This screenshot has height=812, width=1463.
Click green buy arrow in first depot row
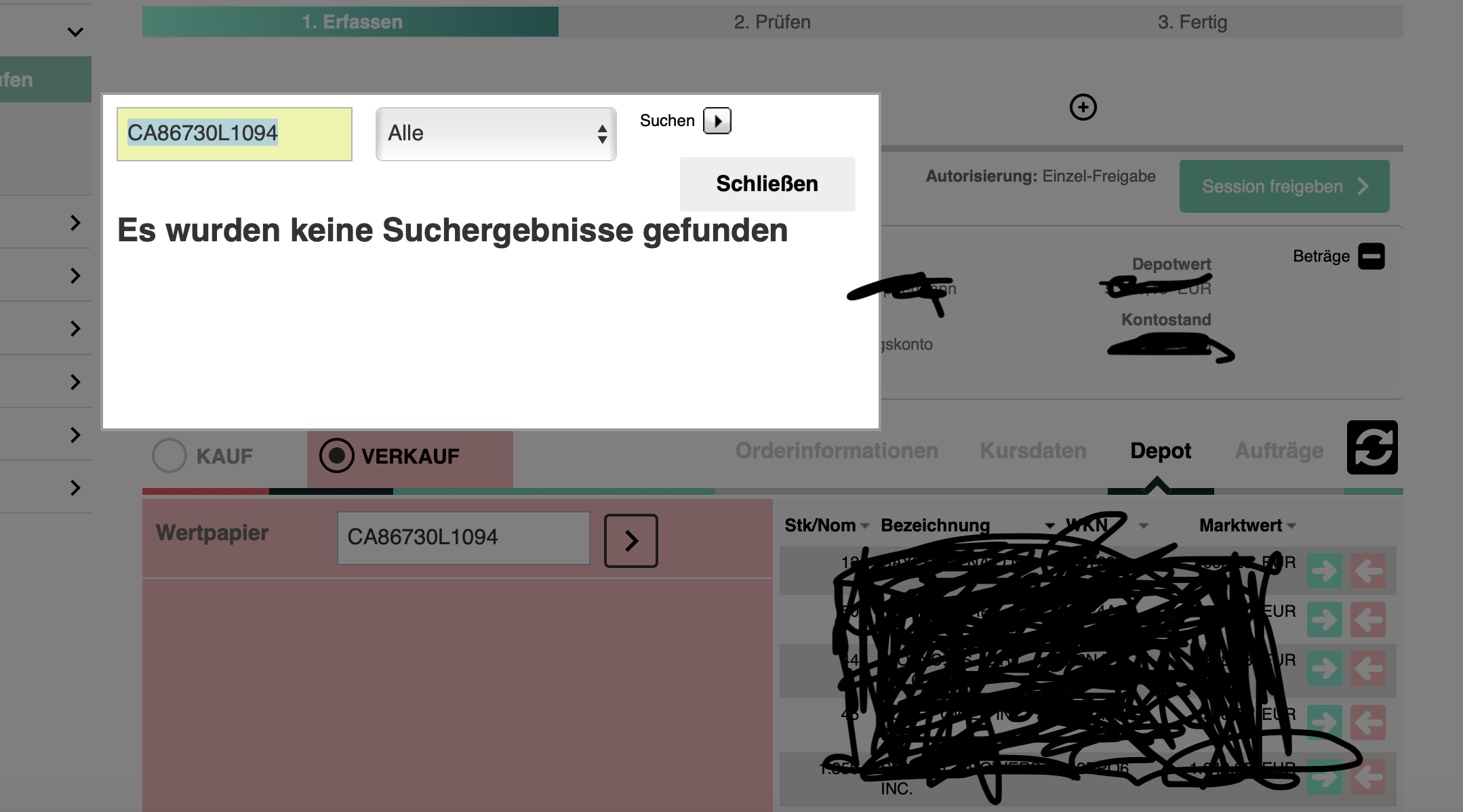click(1324, 571)
